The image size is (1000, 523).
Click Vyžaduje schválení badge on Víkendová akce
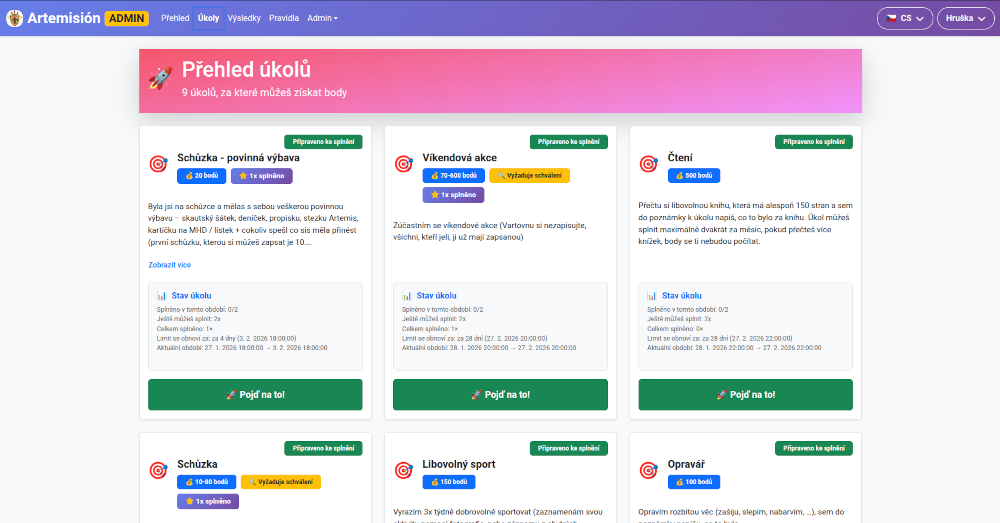tap(529, 176)
